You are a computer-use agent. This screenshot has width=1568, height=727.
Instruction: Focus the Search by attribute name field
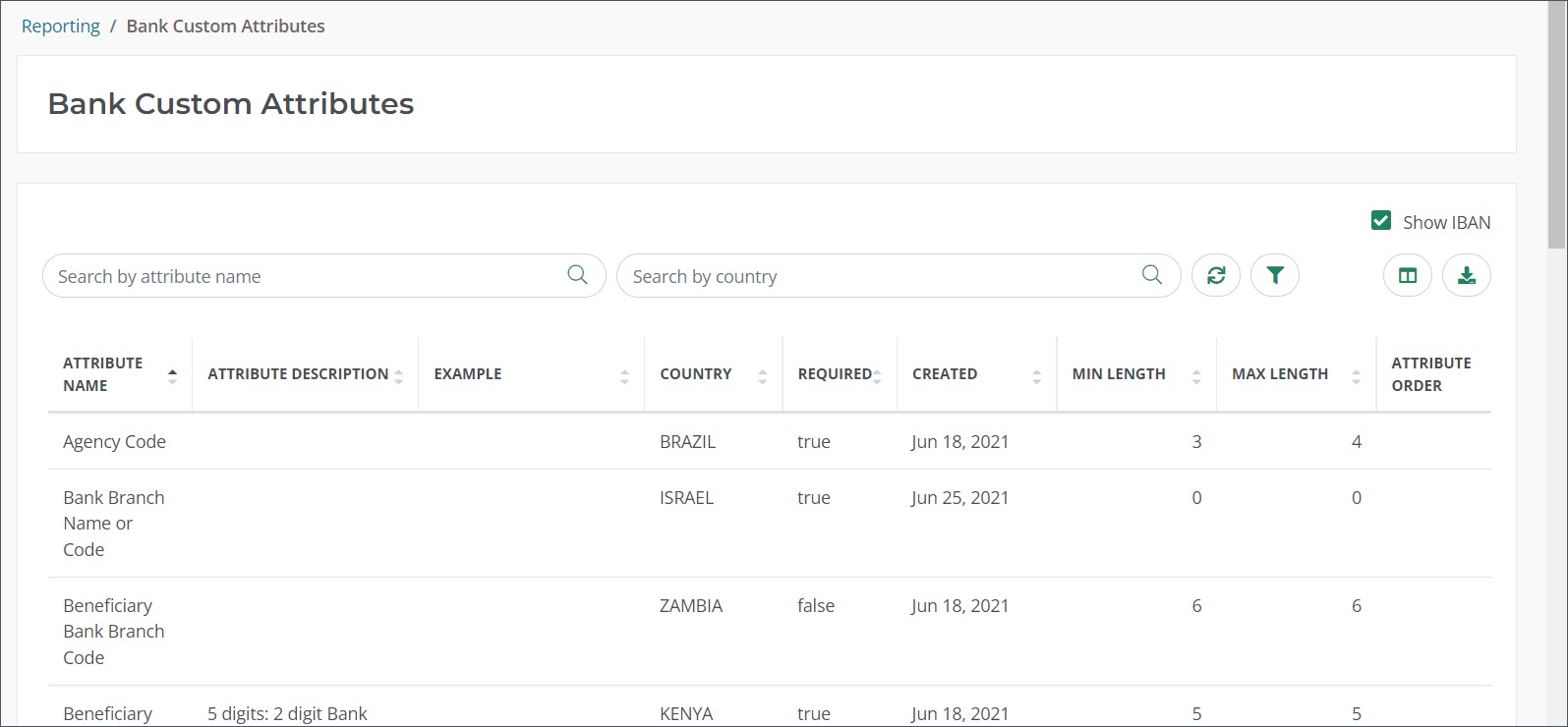click(323, 276)
